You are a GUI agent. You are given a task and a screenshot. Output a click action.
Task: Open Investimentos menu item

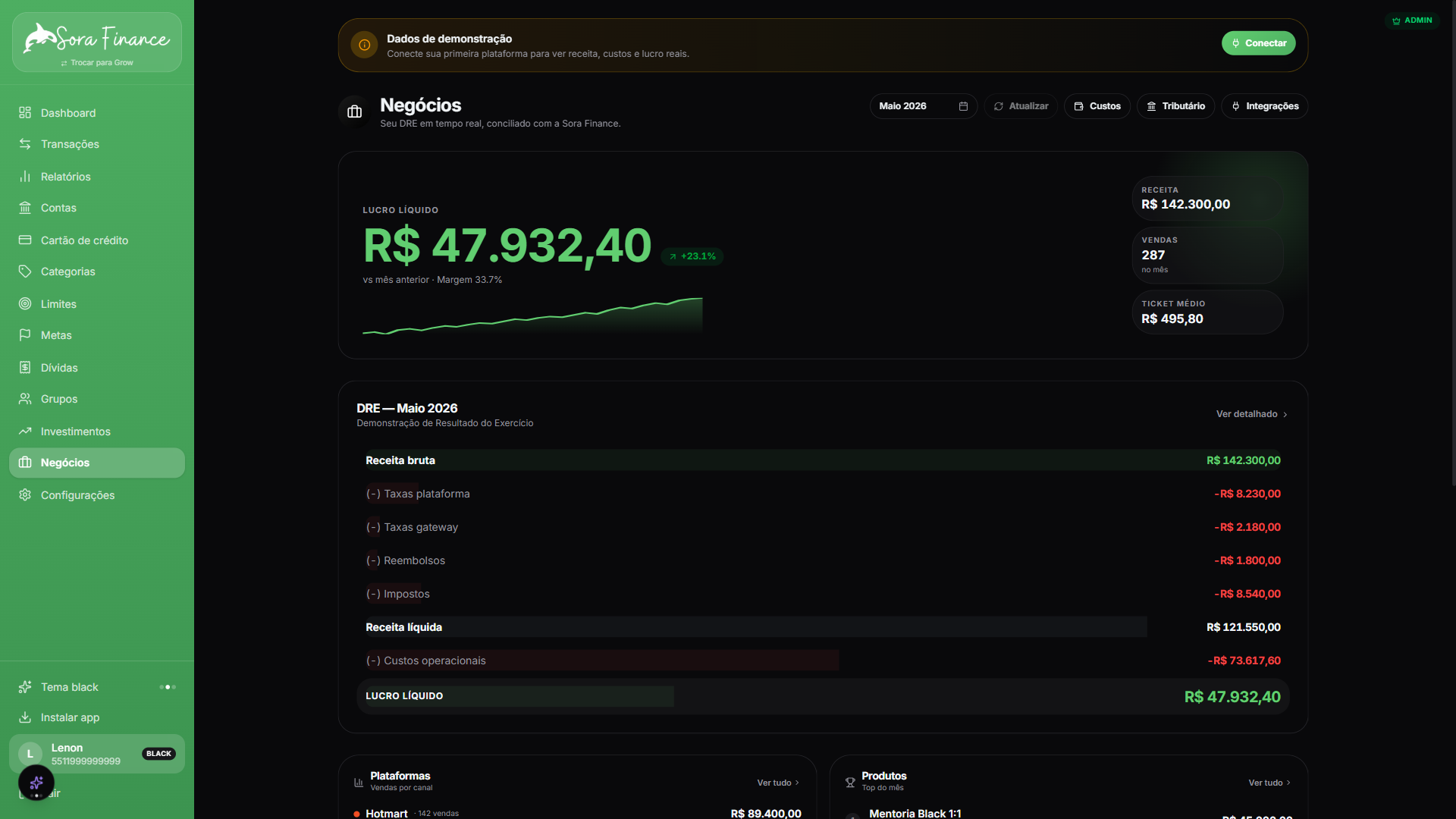[97, 431]
